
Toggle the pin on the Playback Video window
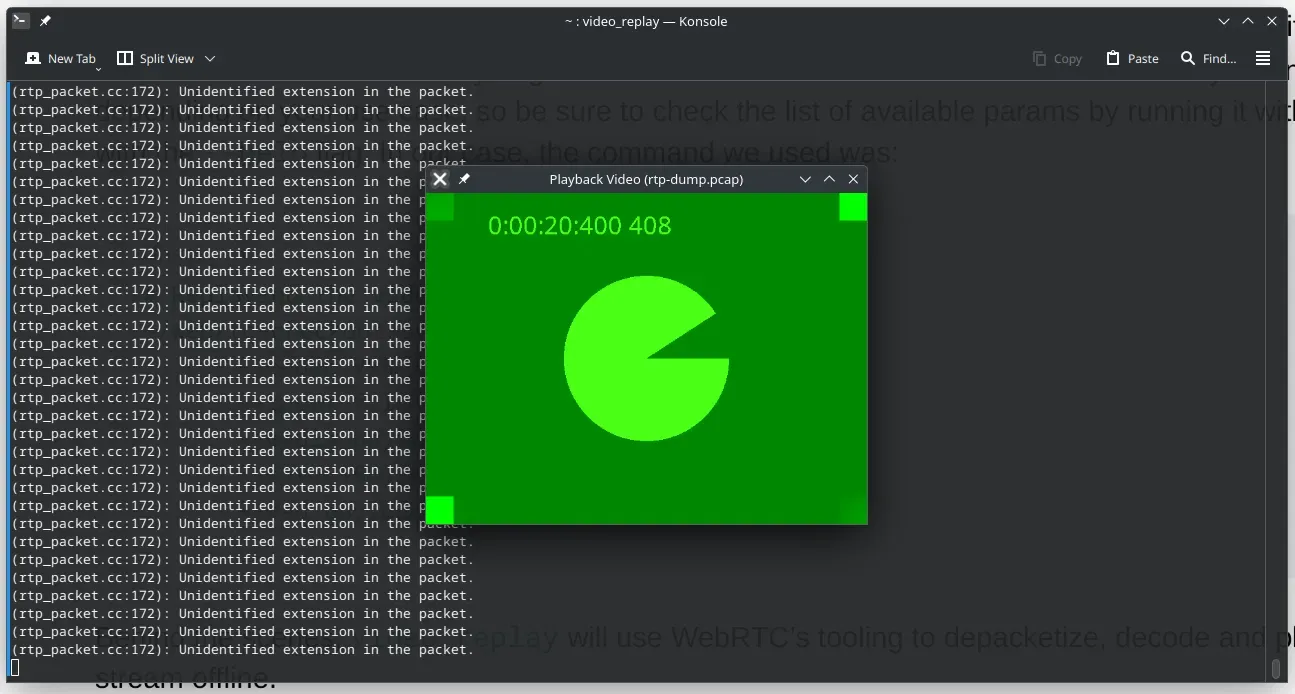464,179
